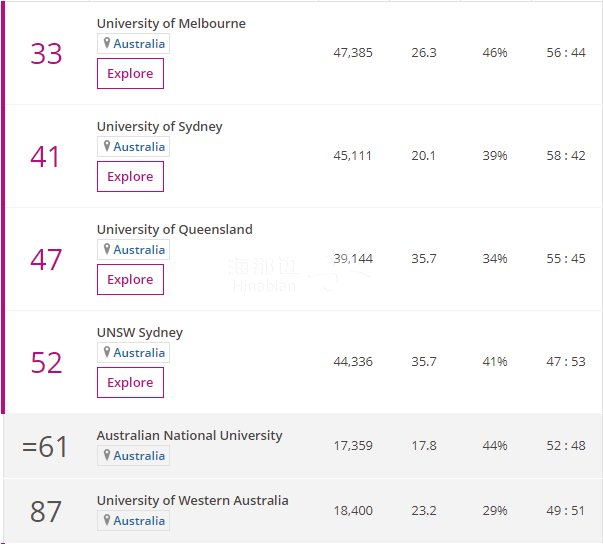
Task: Click rank number 52
Action: 46,363
